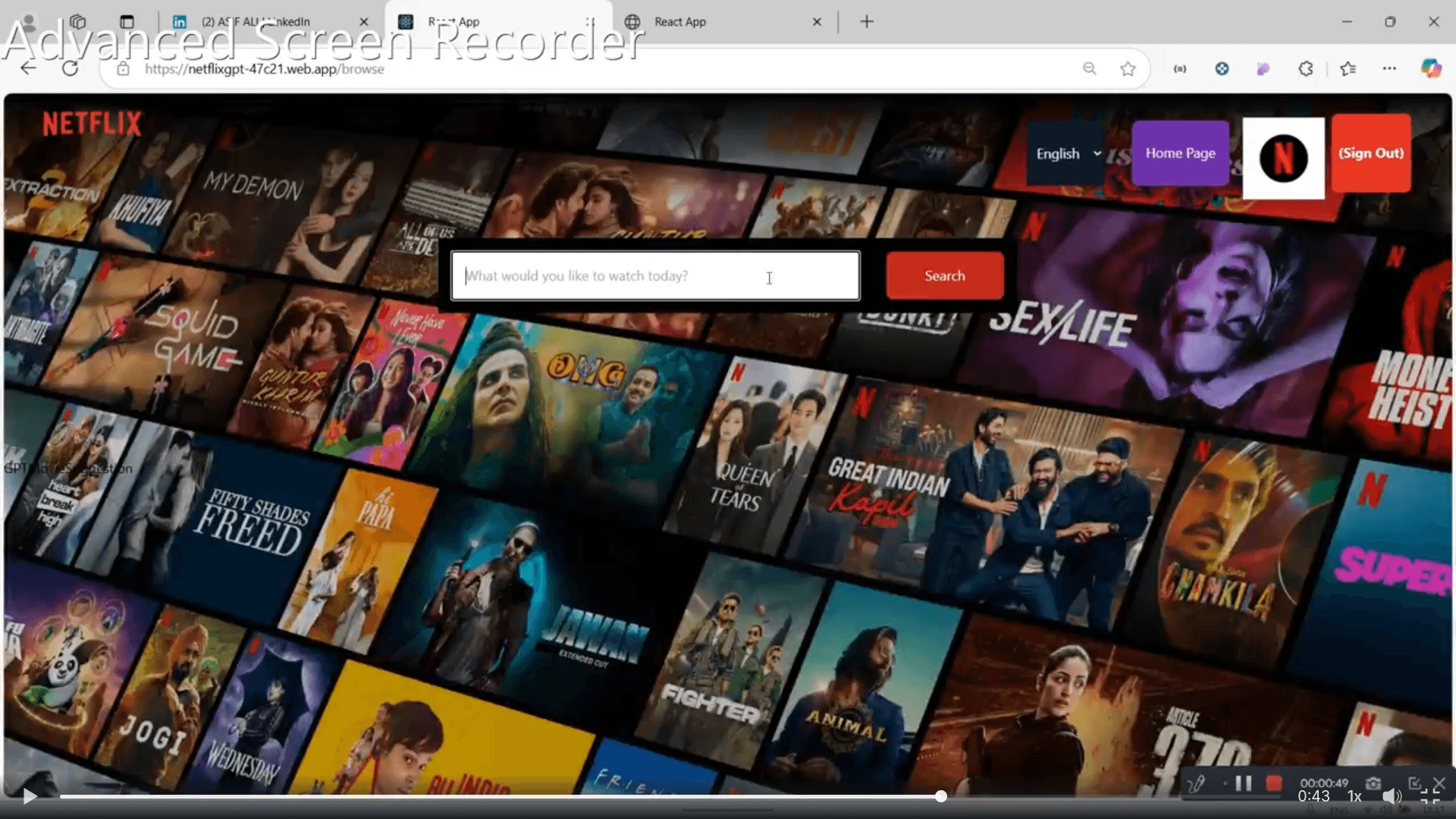This screenshot has height=819, width=1456.
Task: Open a new browser tab with plus
Action: 867,22
